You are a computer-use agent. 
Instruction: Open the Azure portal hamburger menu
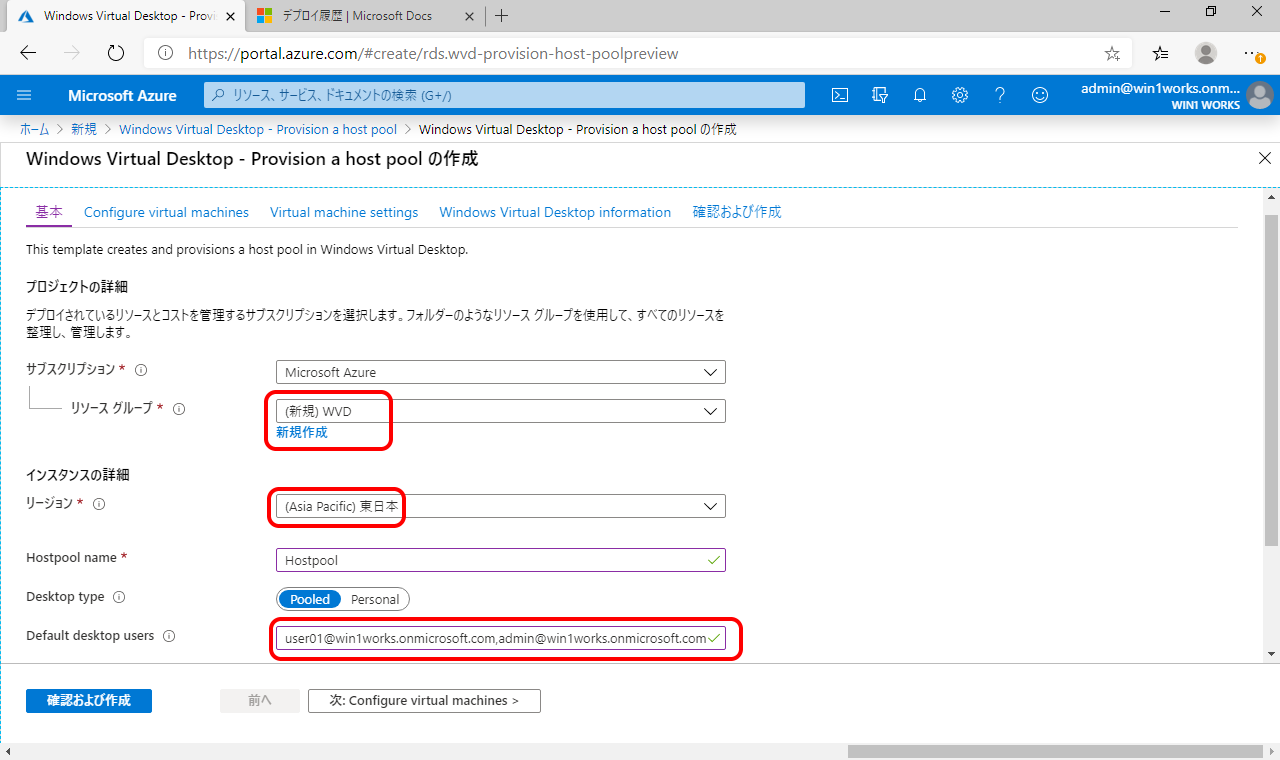pyautogui.click(x=25, y=95)
